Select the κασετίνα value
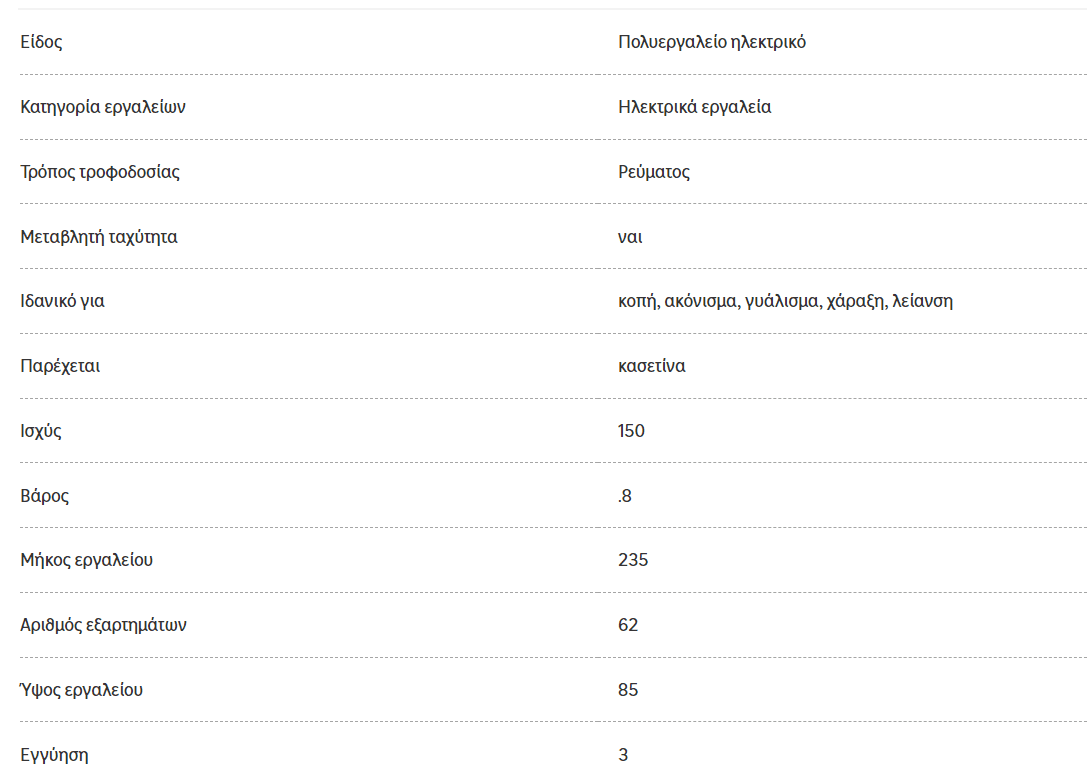Viewport: 1087px width, 780px height. (652, 366)
